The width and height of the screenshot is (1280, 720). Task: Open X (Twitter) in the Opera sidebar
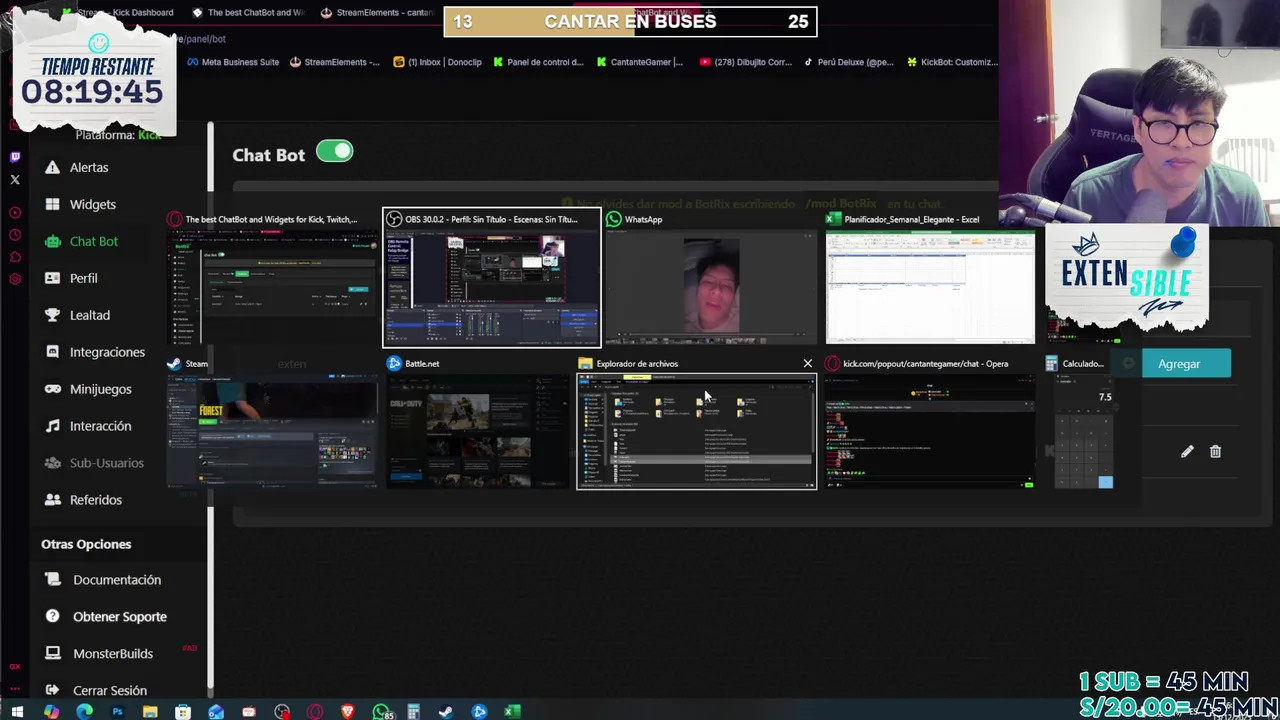click(15, 180)
